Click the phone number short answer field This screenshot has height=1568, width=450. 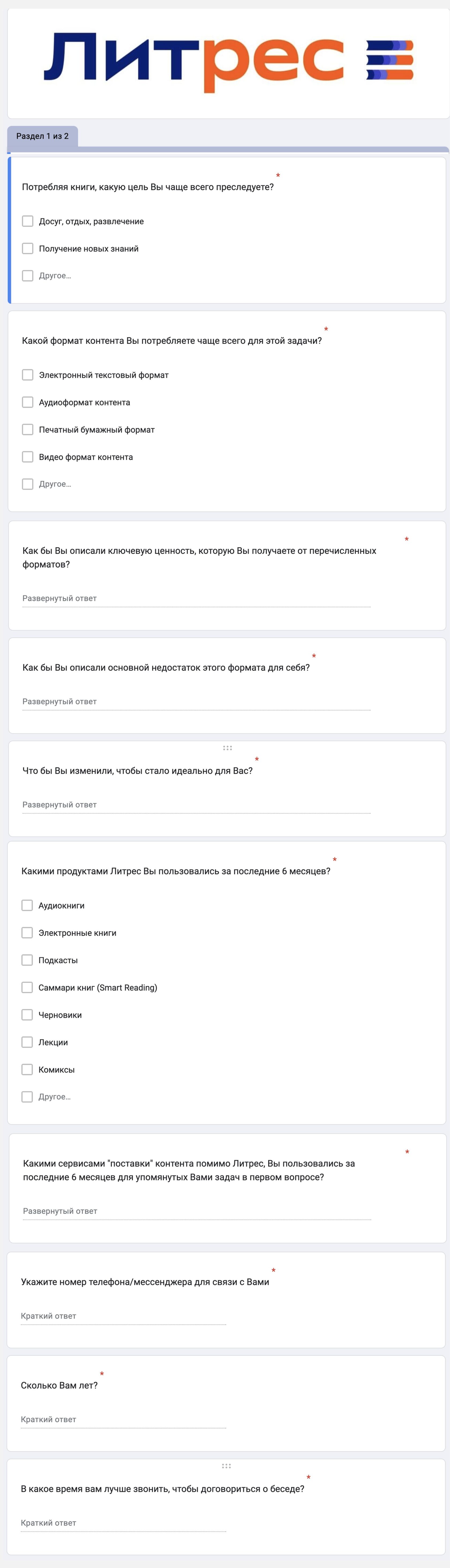pyautogui.click(x=123, y=1317)
